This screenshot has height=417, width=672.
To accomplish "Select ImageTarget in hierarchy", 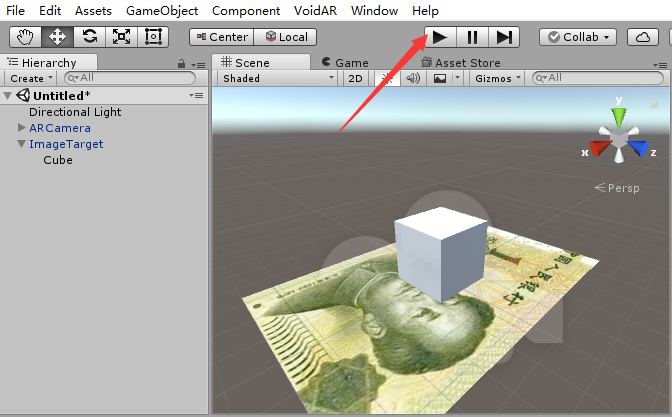I will click(x=66, y=144).
